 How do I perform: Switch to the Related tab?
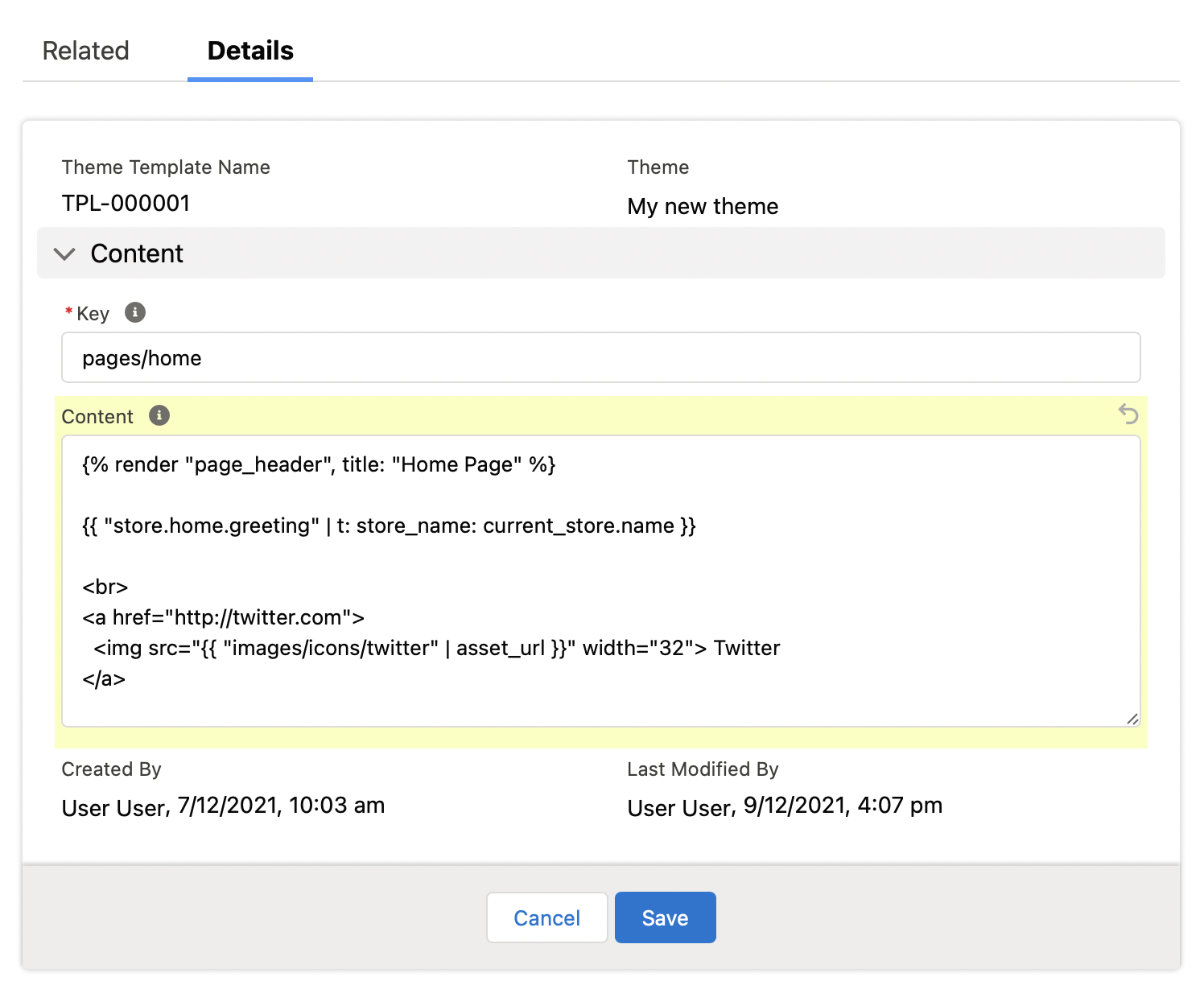pos(85,51)
